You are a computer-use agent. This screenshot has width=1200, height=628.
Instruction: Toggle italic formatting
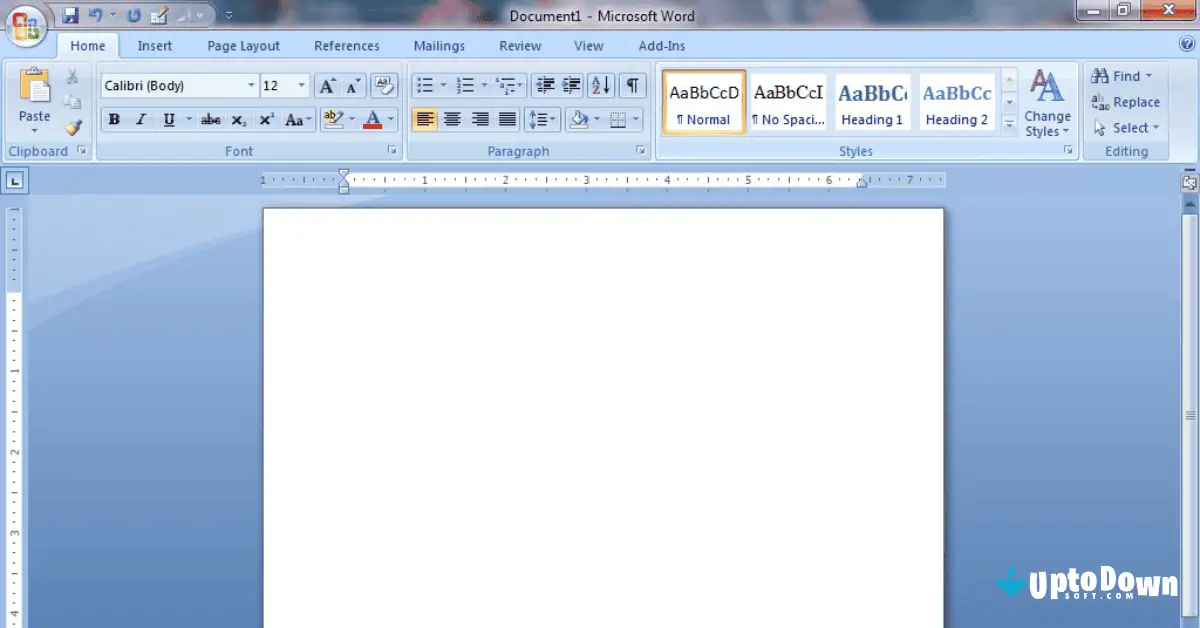point(141,119)
